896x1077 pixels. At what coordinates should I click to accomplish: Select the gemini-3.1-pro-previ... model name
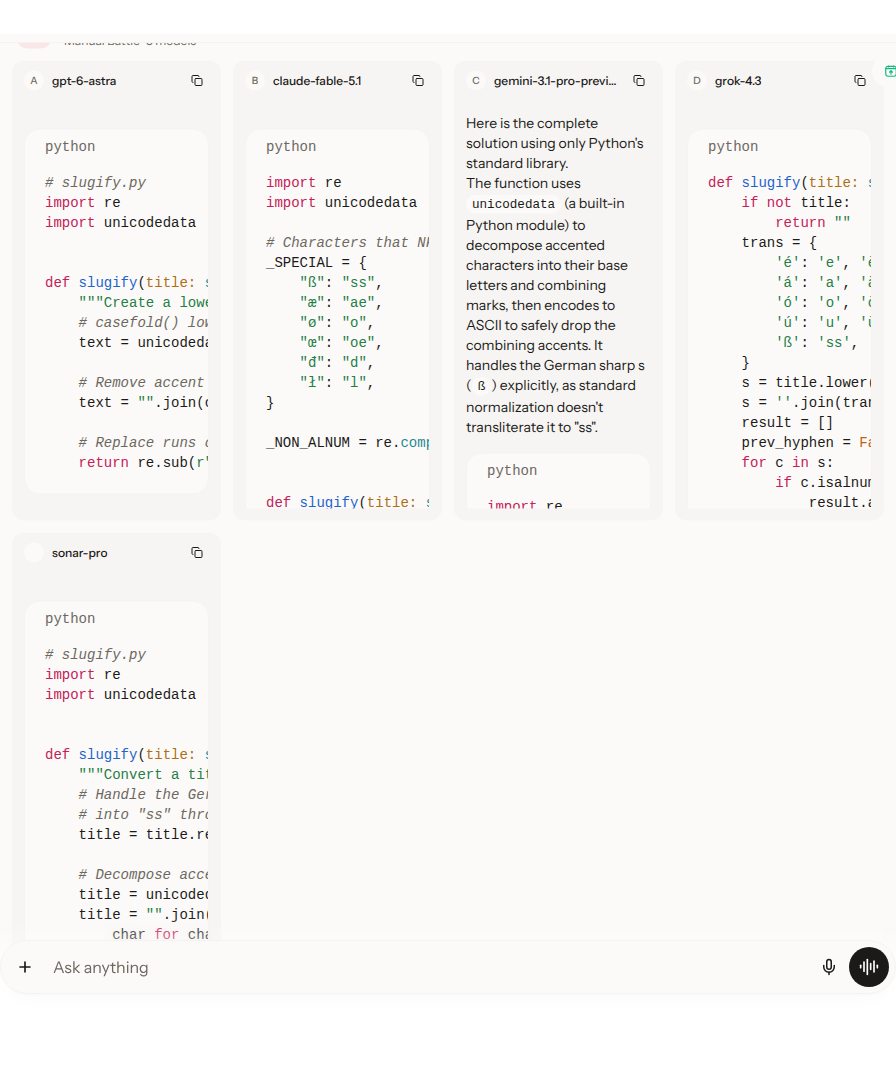555,81
